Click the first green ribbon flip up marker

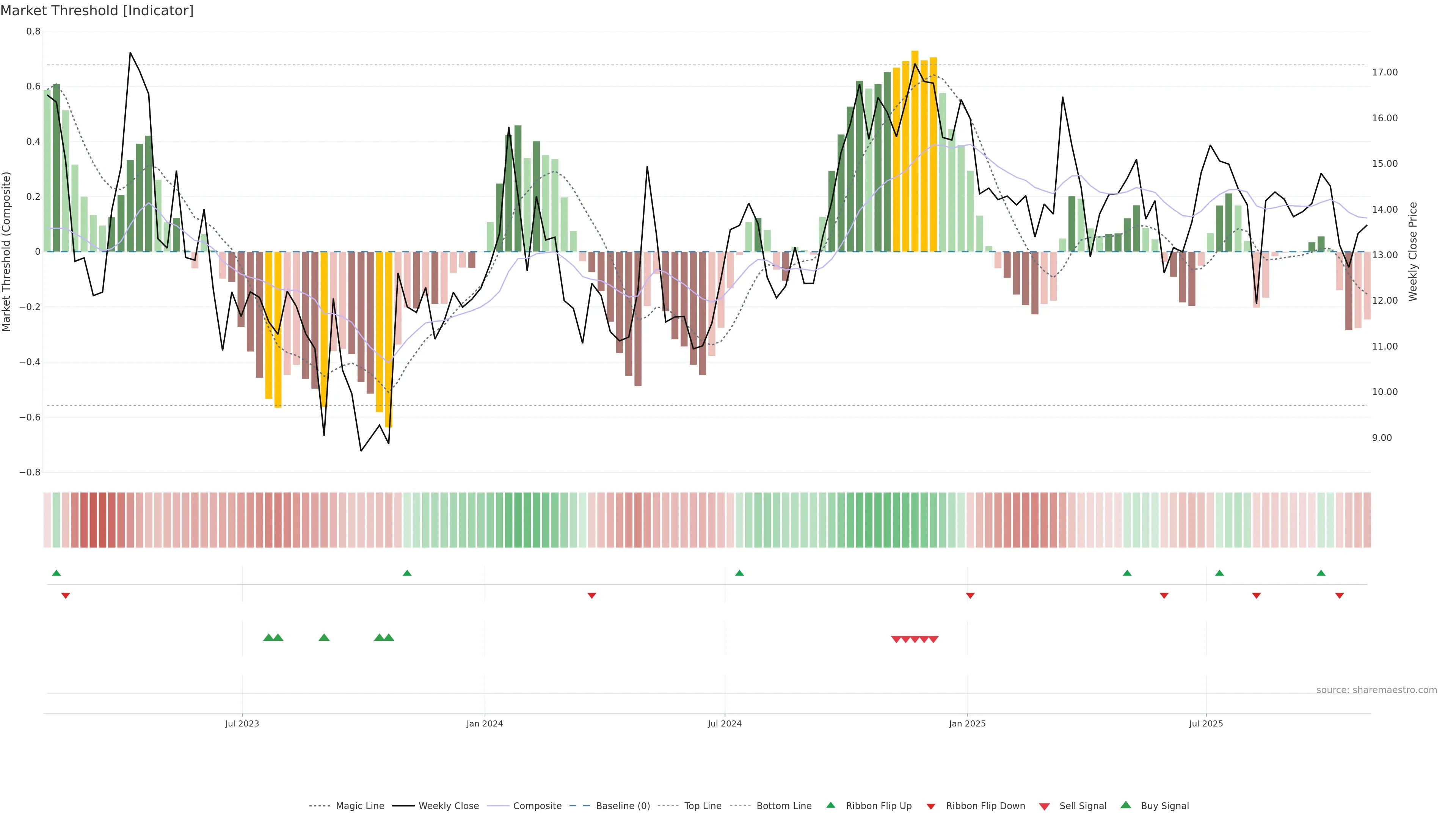[x=56, y=573]
